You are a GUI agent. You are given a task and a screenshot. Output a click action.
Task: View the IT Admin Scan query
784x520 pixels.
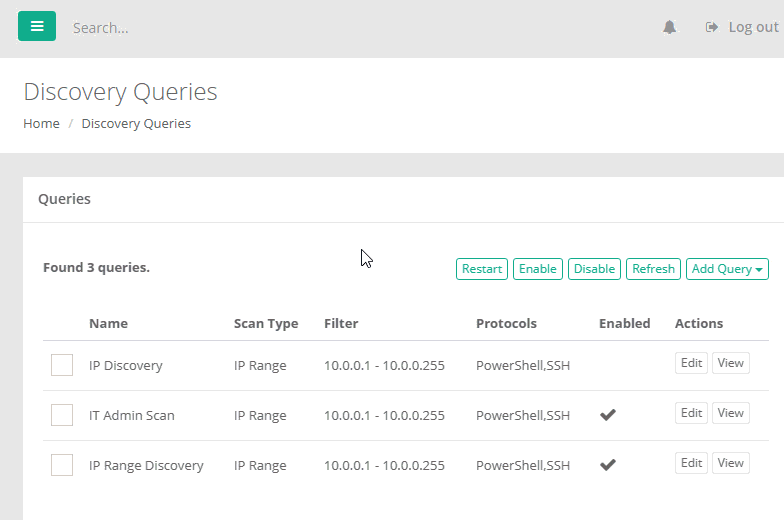tap(730, 413)
